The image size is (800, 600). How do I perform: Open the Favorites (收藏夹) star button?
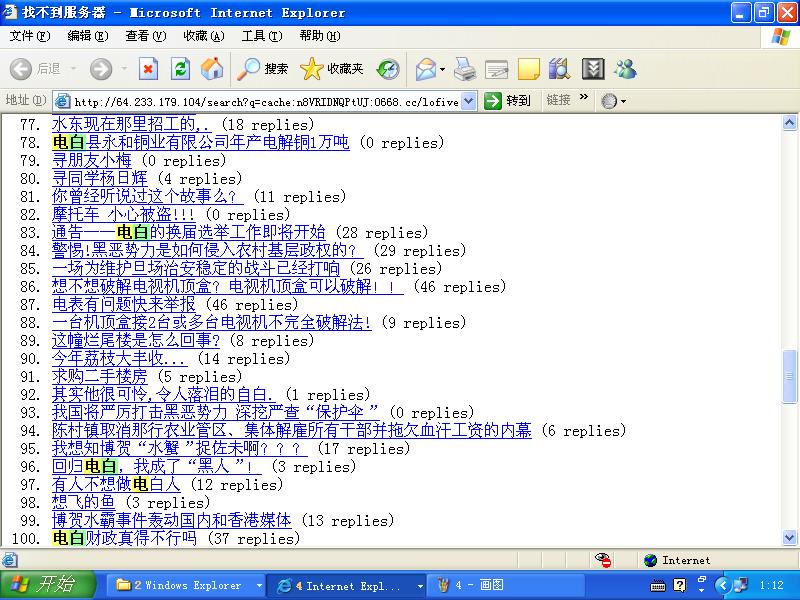tap(332, 69)
